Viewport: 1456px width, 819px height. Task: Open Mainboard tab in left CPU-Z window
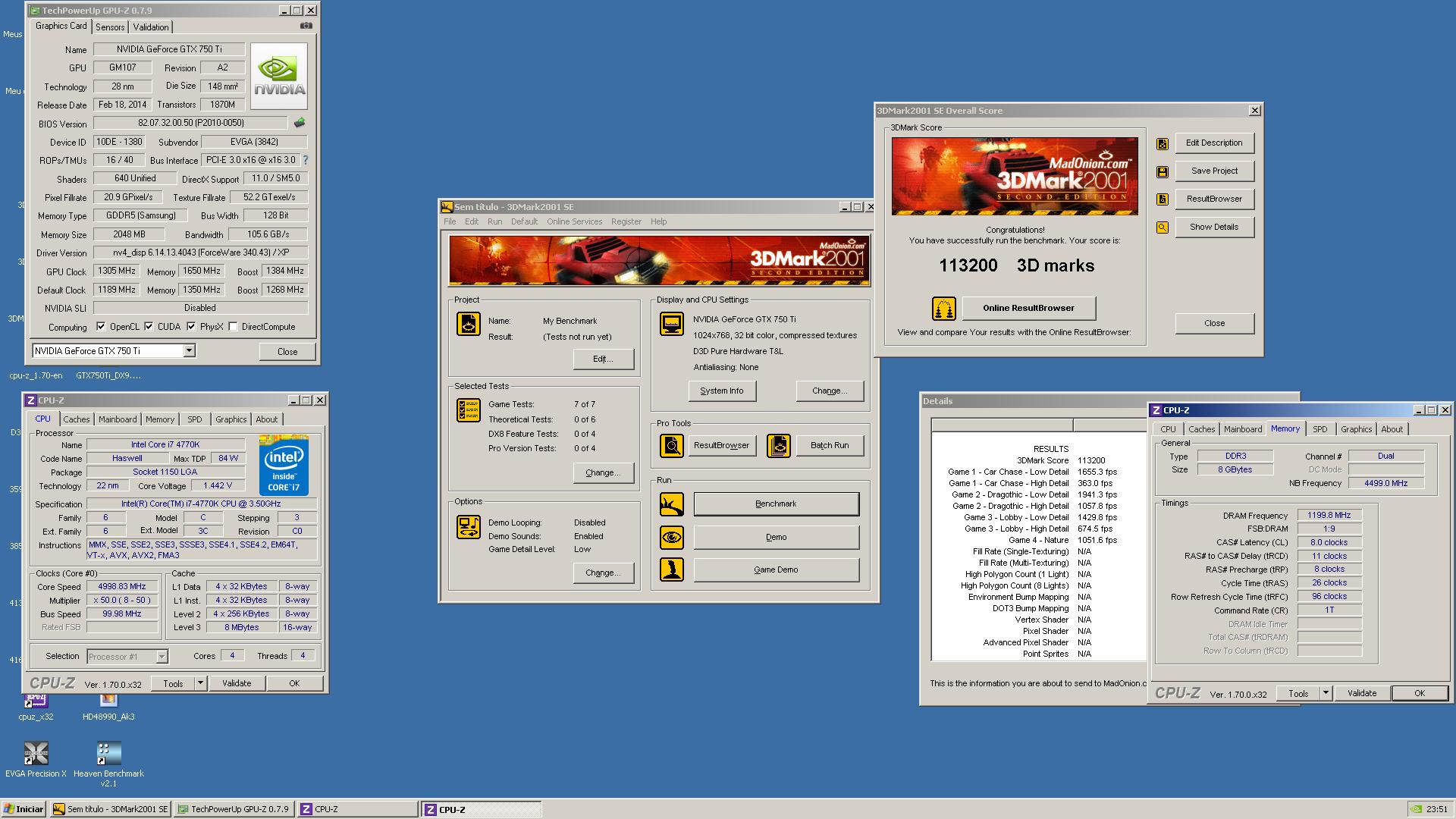tap(118, 419)
